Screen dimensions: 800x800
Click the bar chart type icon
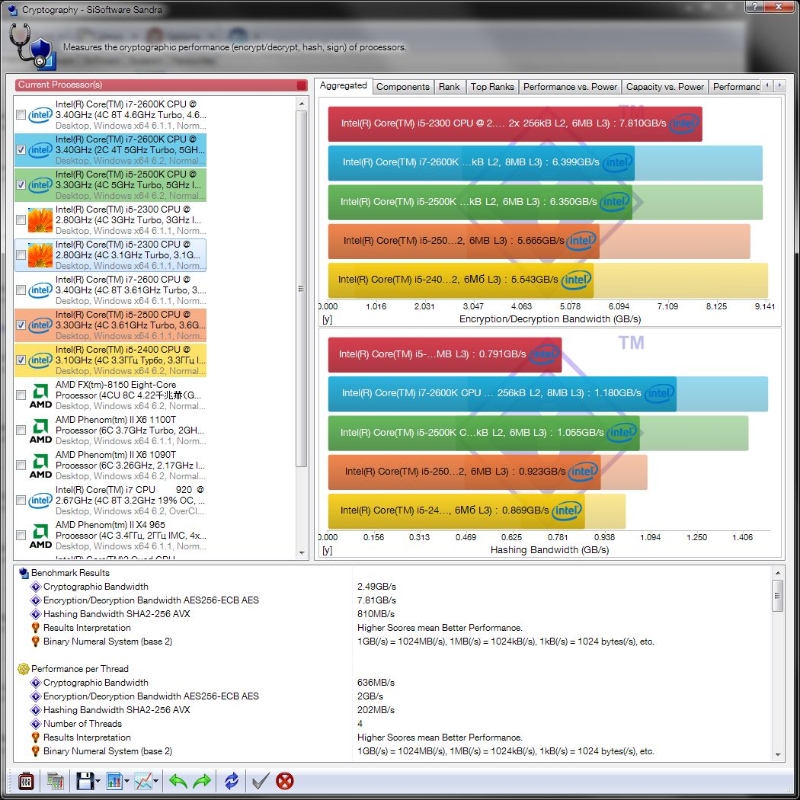click(x=114, y=781)
